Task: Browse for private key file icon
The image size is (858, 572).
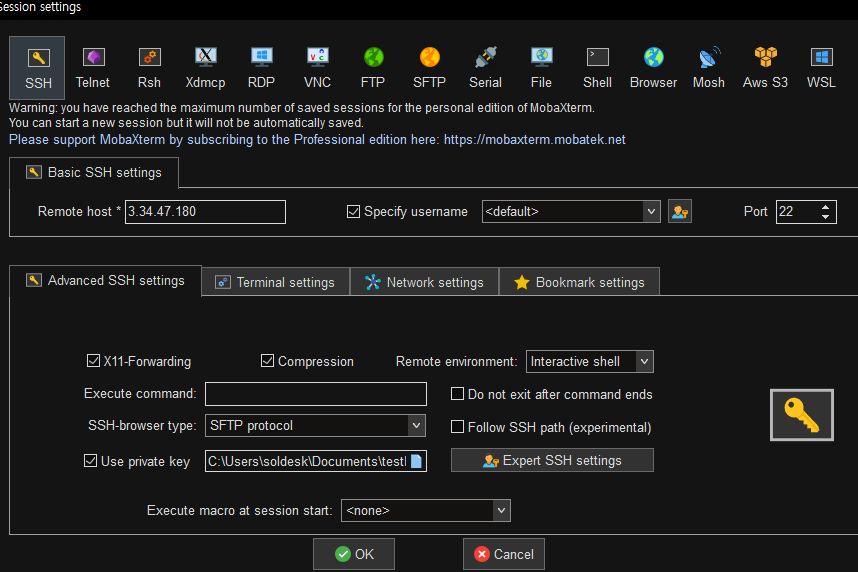Action: click(x=416, y=461)
